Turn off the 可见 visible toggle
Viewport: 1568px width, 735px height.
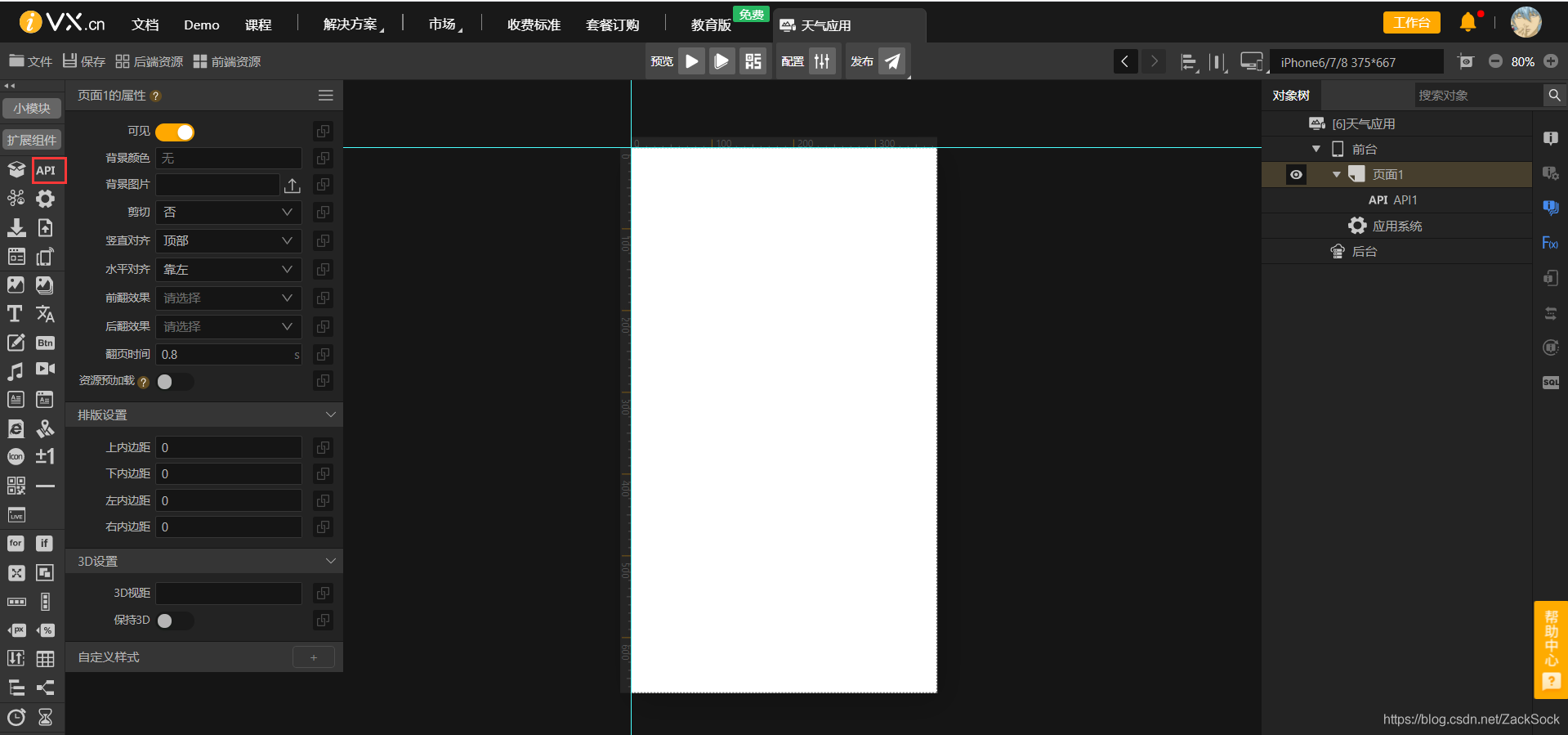(175, 132)
